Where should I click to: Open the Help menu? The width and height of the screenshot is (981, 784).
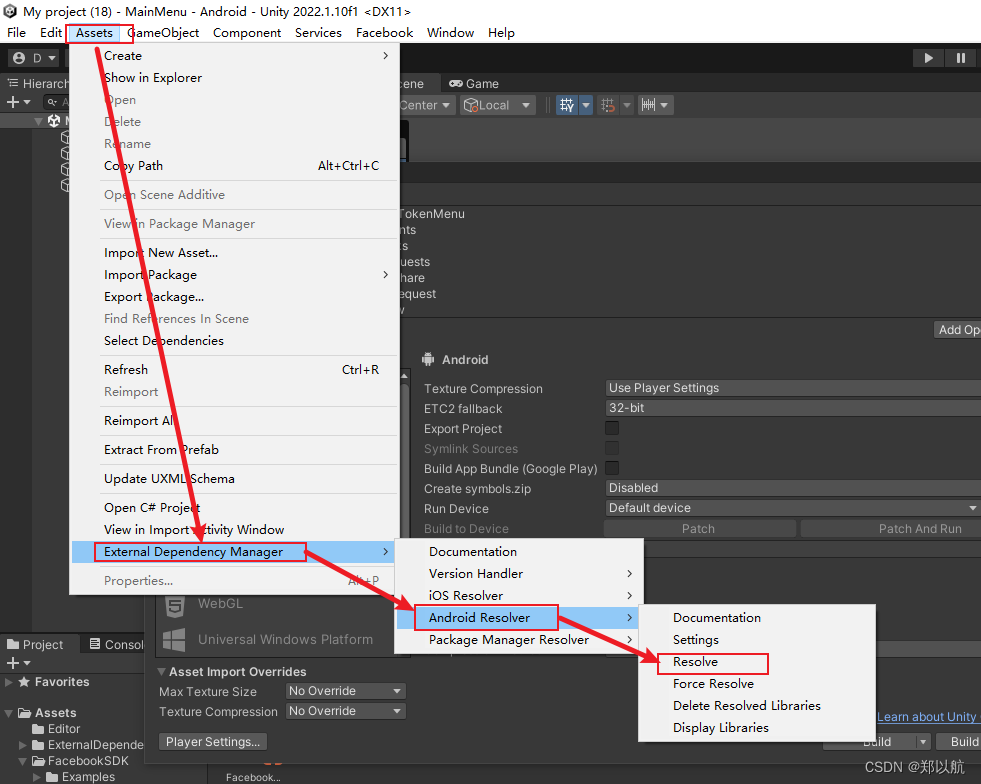click(501, 33)
